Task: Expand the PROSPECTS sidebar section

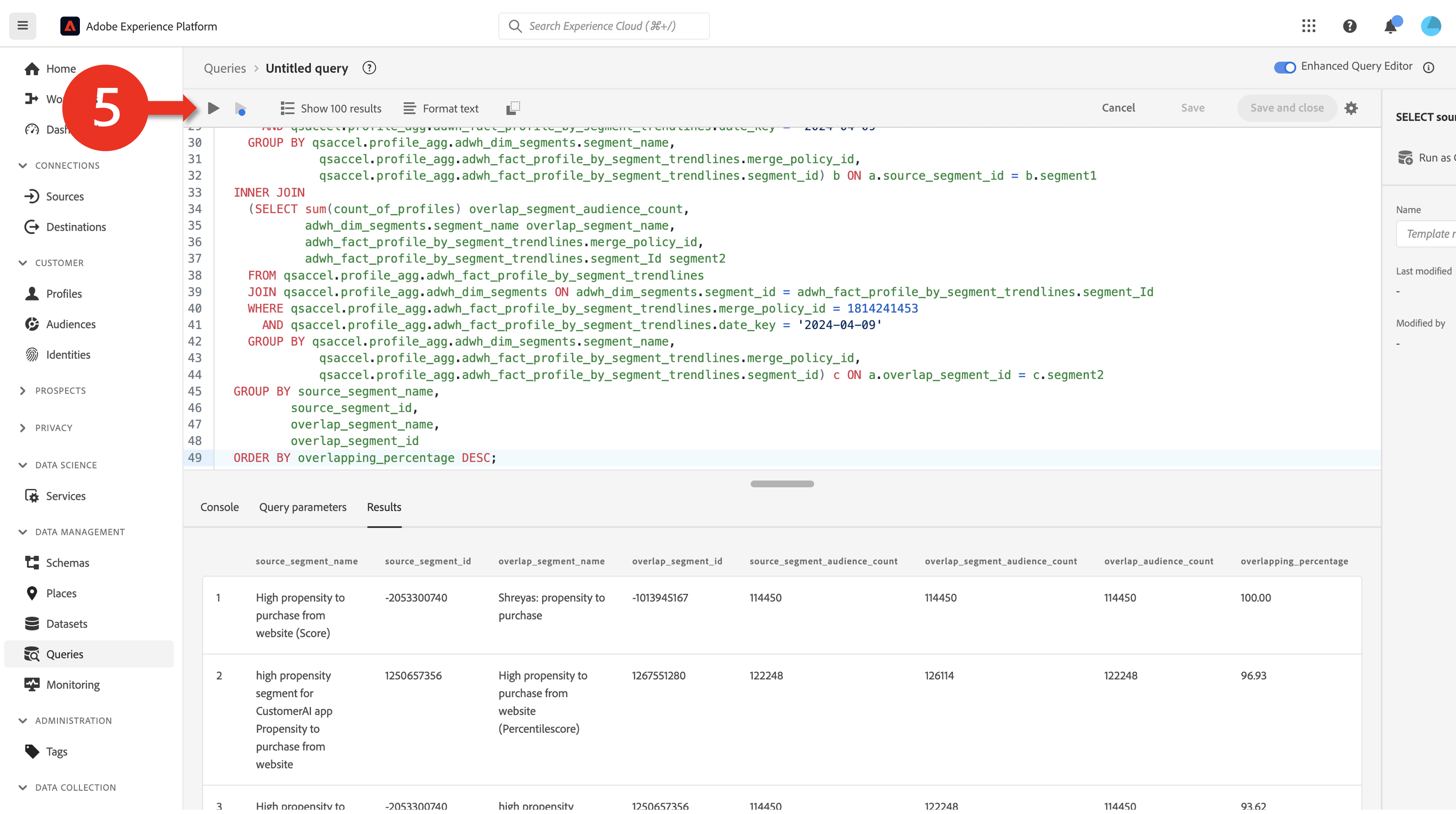Action: [x=23, y=390]
